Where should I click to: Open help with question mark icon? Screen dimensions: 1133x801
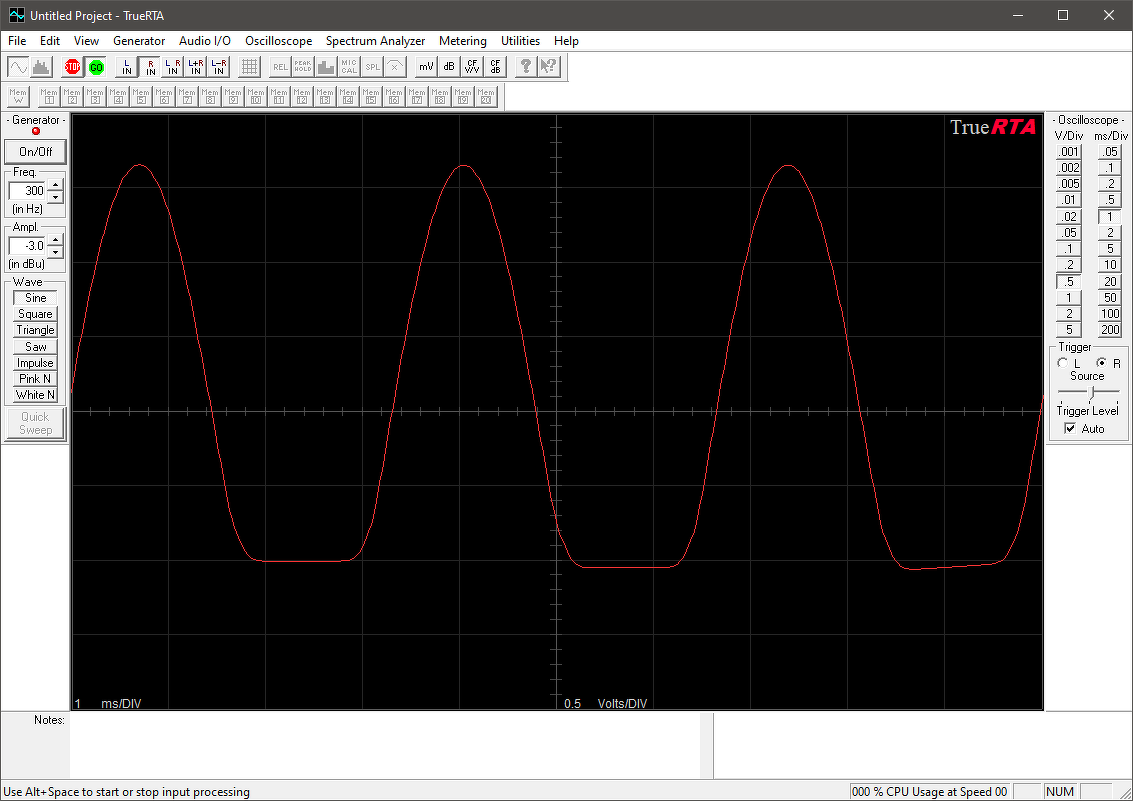click(x=526, y=67)
